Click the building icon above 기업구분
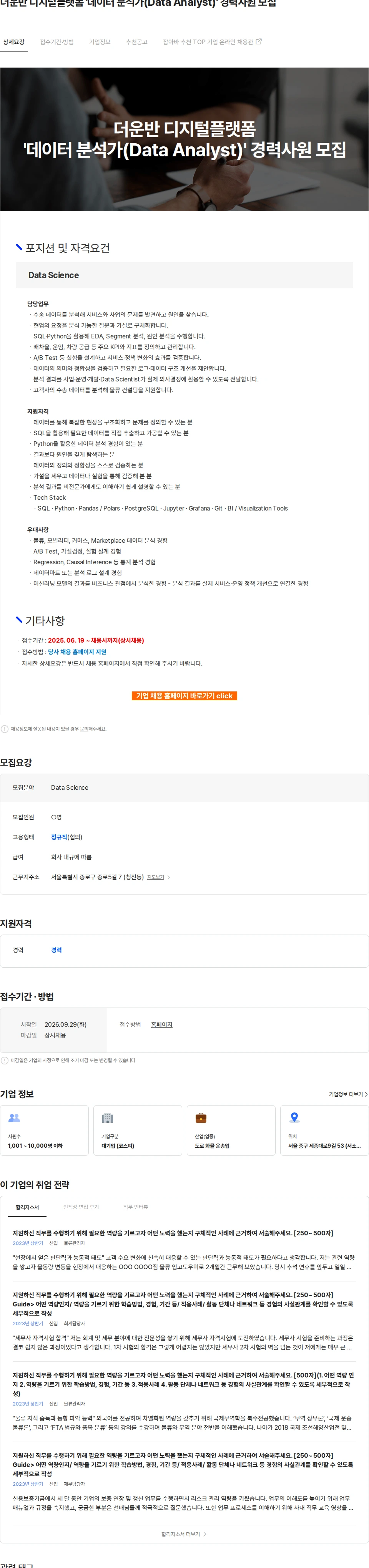The width and height of the screenshot is (369, 1568). pos(107,1117)
